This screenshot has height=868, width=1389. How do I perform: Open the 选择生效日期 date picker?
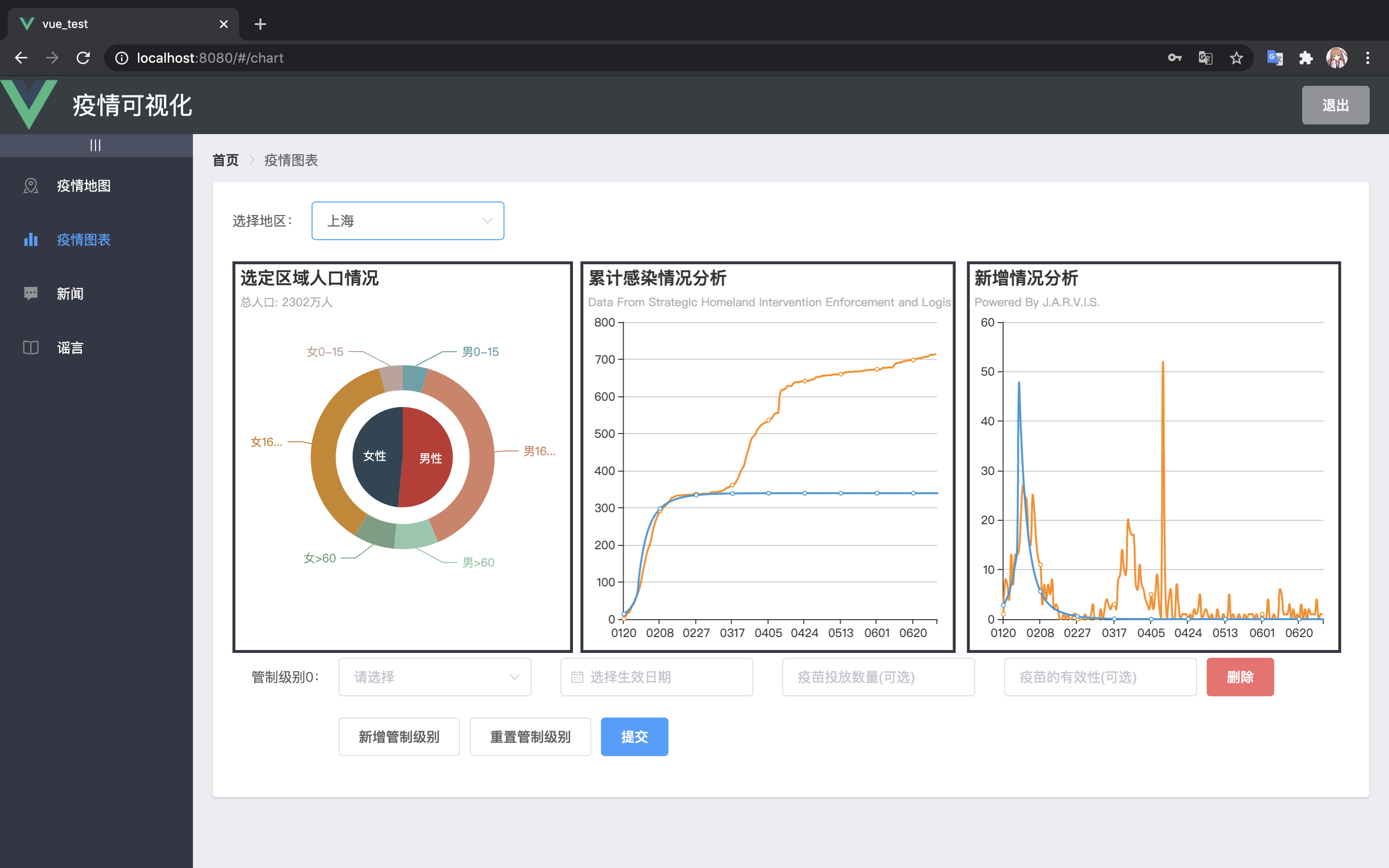coord(656,677)
